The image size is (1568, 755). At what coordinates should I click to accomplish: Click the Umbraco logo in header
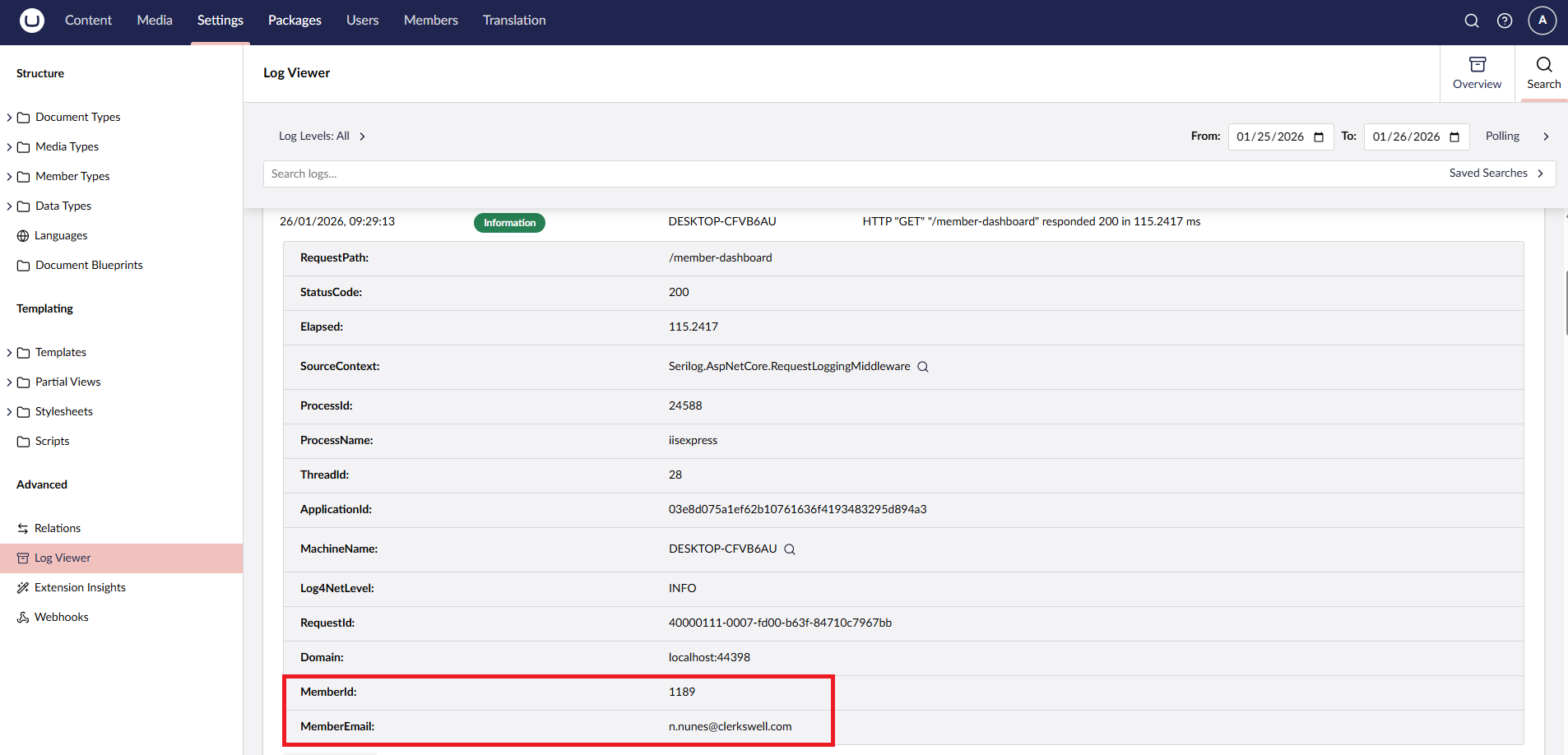(32, 21)
